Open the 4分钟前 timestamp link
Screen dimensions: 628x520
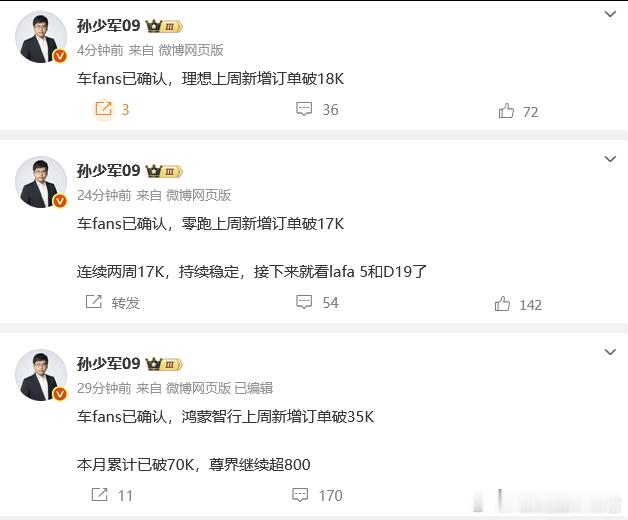[x=100, y=50]
